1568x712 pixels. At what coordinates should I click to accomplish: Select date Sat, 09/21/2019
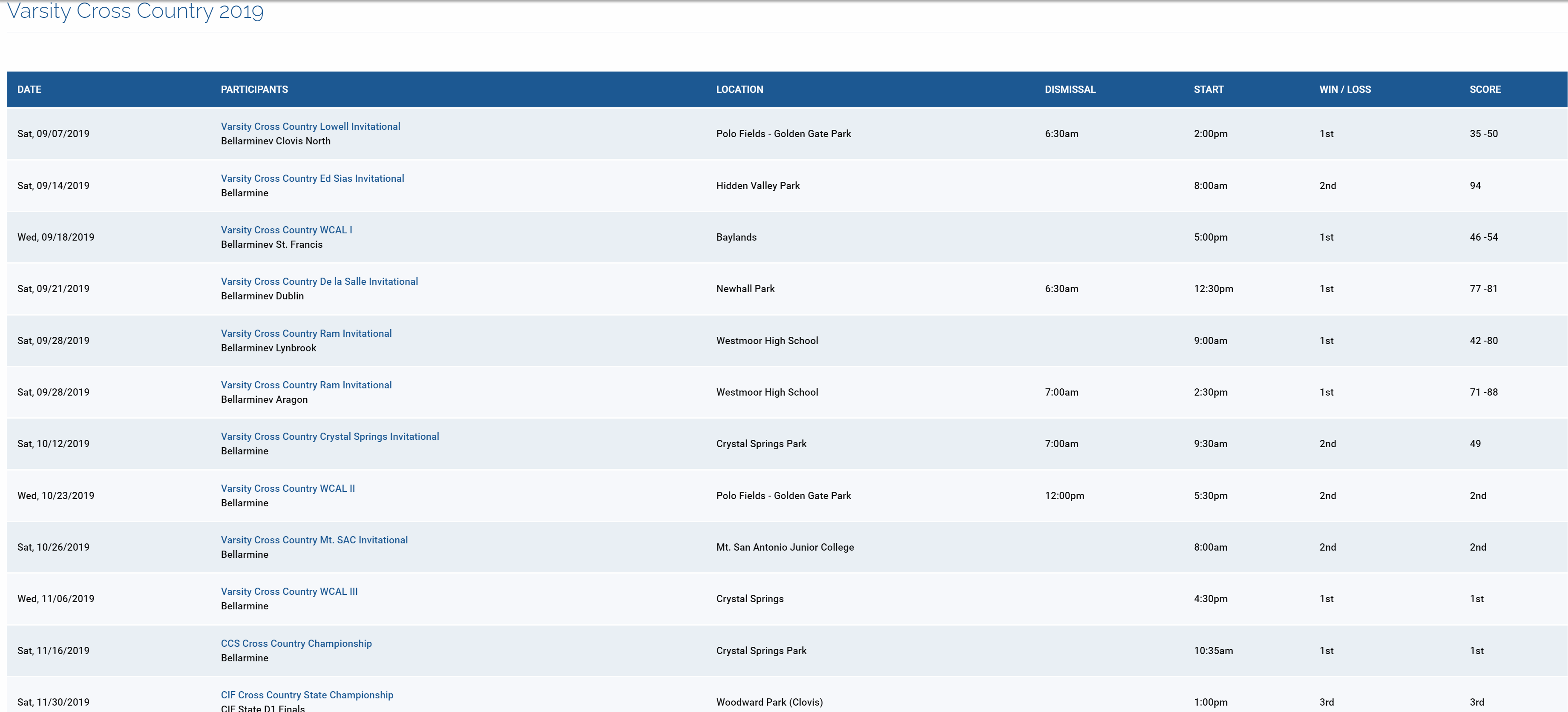pyautogui.click(x=54, y=289)
